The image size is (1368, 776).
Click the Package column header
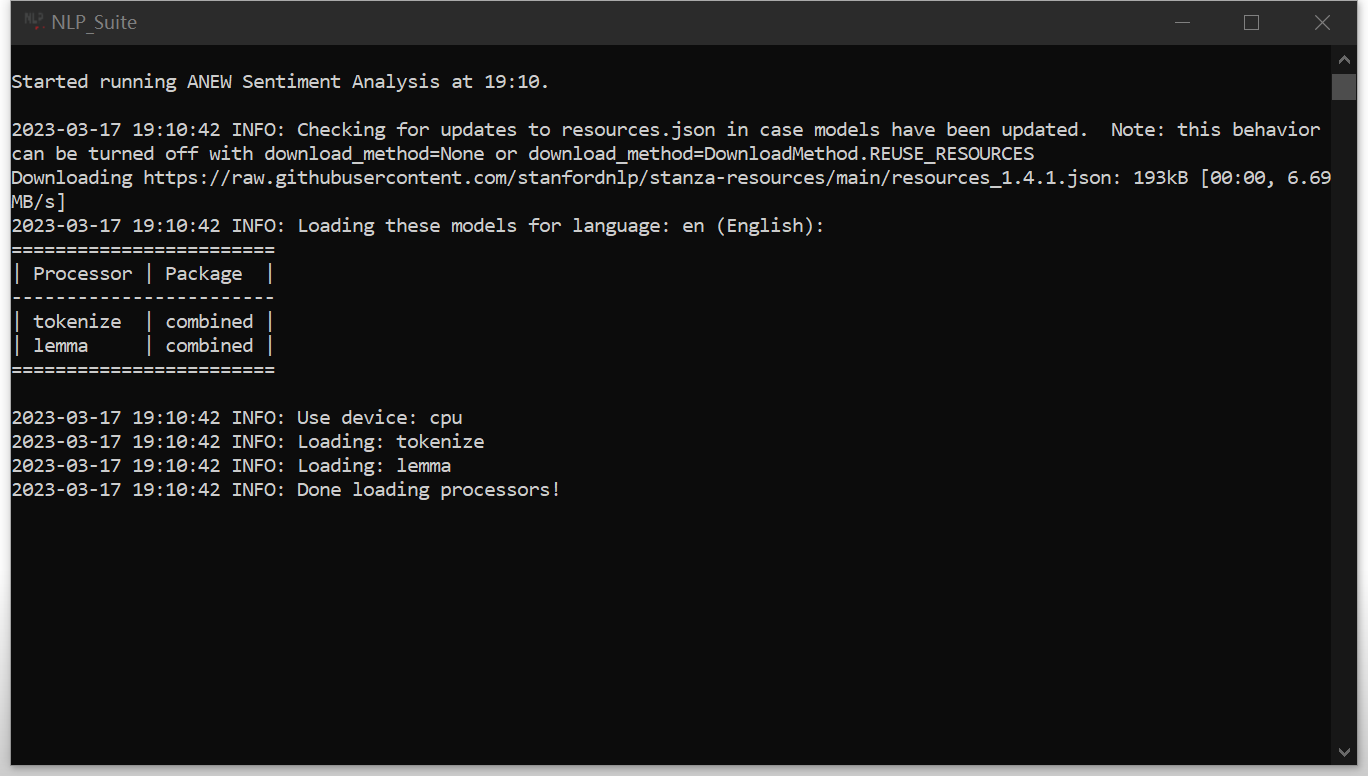point(203,273)
